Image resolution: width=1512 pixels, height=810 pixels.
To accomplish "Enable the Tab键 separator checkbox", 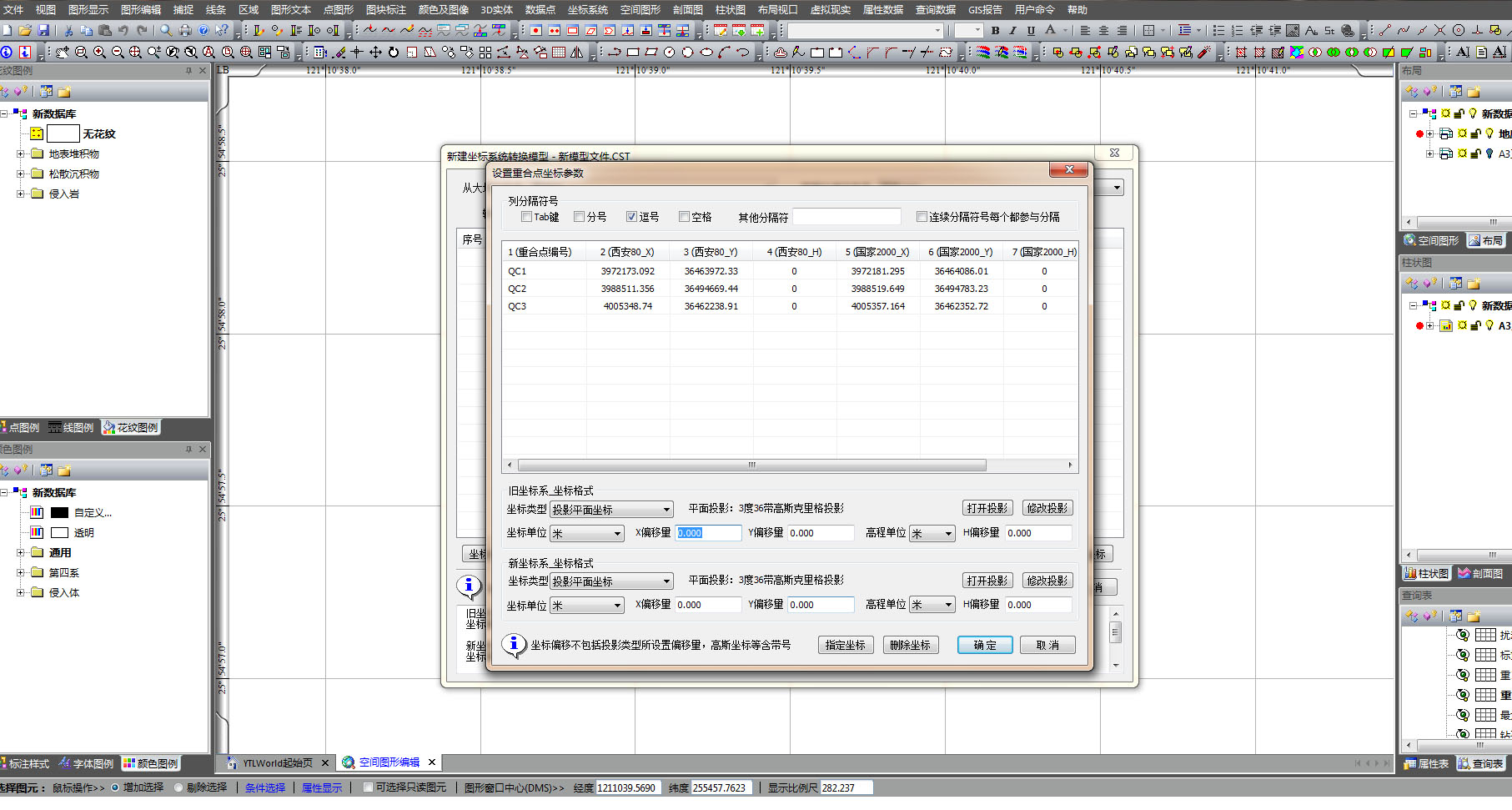I will point(526,217).
